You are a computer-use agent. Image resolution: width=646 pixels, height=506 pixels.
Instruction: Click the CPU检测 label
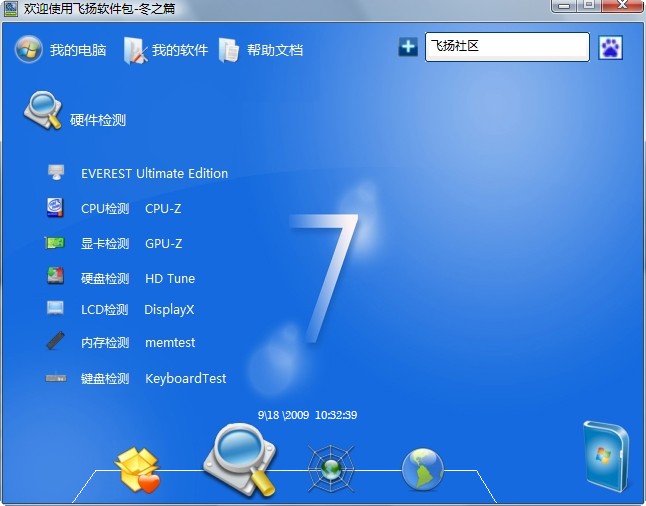[x=105, y=208]
